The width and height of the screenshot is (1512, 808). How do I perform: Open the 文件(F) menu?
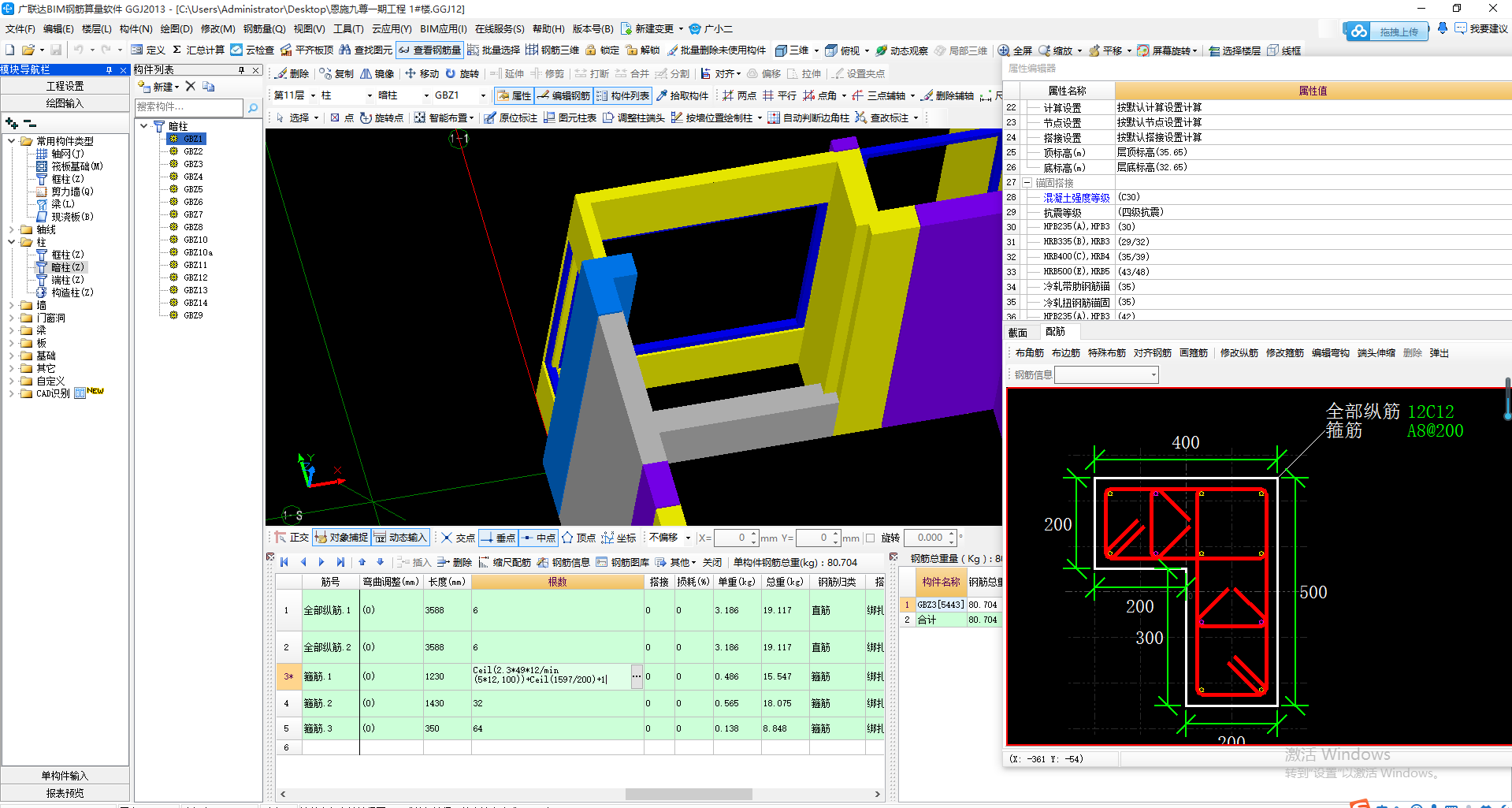[x=20, y=29]
